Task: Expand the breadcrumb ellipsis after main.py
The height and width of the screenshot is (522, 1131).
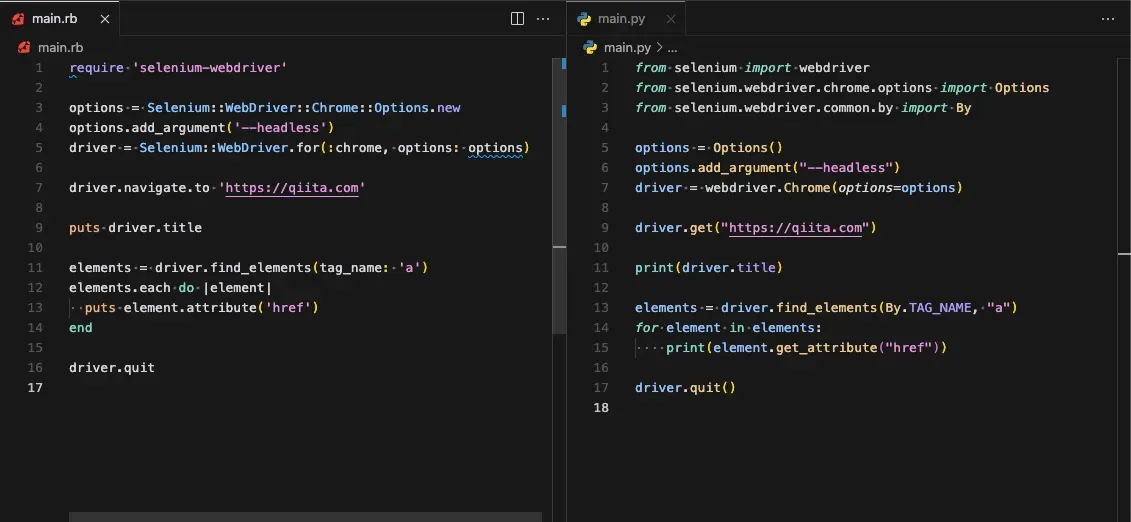Action: click(x=672, y=48)
